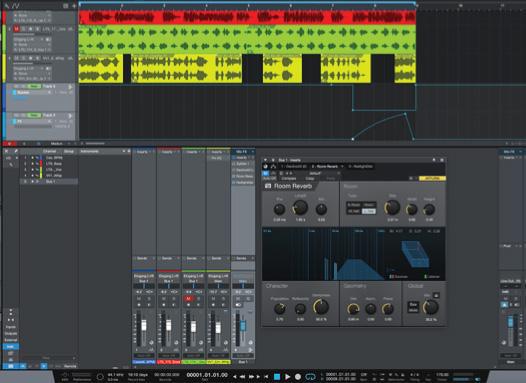Viewport: 526px width, 383px height.
Task: Click the Copy button in the plugin header
Action: click(309, 178)
